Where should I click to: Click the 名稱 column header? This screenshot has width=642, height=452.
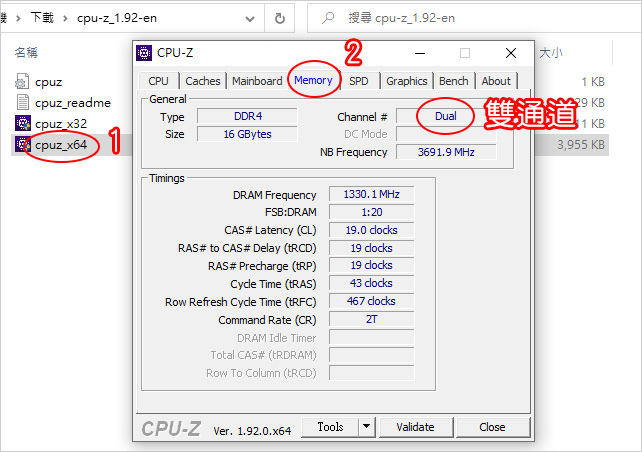pyautogui.click(x=26, y=52)
